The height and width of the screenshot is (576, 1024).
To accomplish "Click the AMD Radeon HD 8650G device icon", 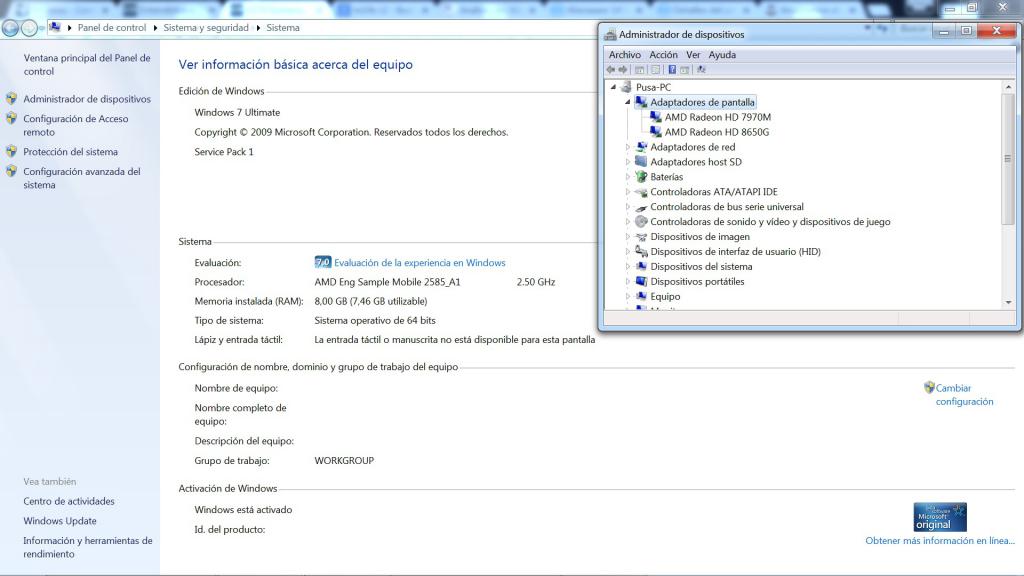I will click(655, 132).
